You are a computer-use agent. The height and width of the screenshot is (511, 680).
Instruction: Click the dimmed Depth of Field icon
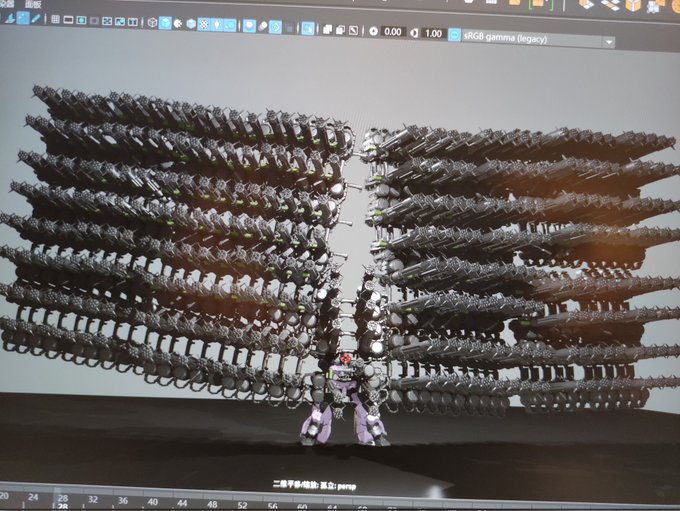[x=289, y=28]
